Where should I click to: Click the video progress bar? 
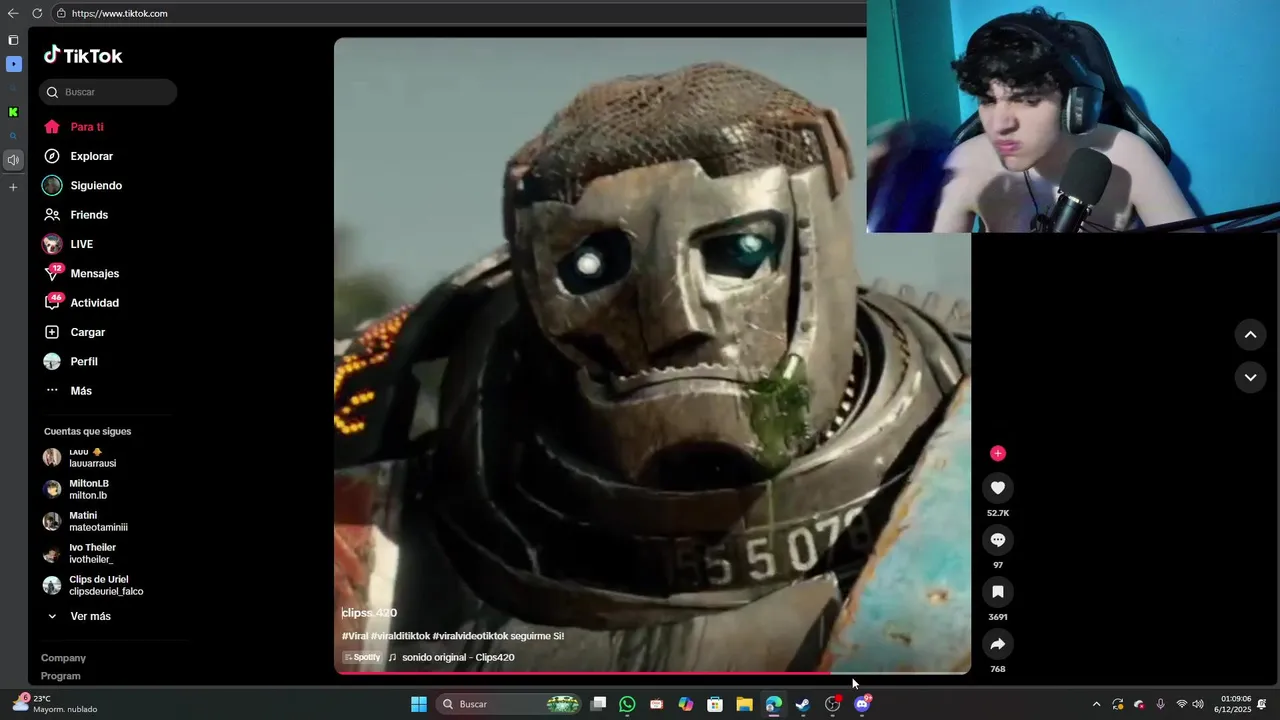coord(652,673)
